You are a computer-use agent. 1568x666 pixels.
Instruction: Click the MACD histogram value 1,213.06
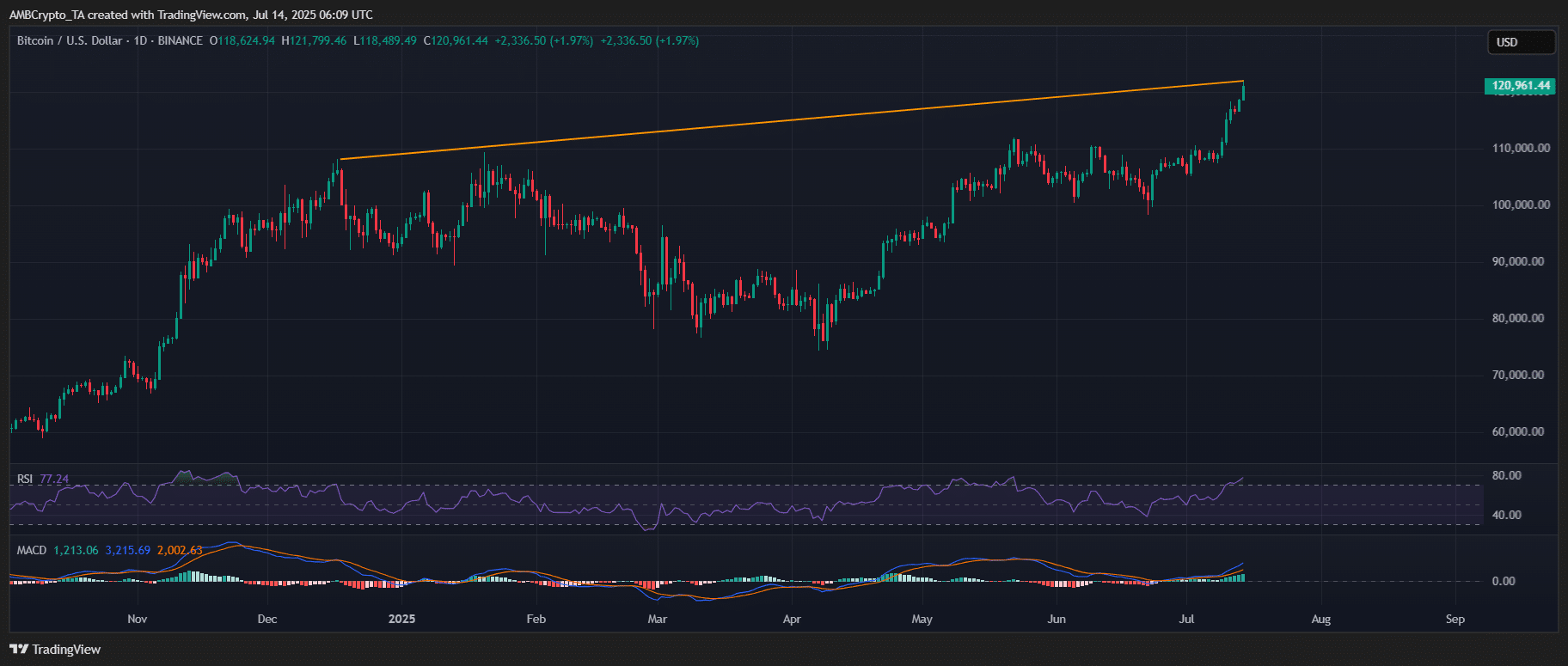[76, 550]
